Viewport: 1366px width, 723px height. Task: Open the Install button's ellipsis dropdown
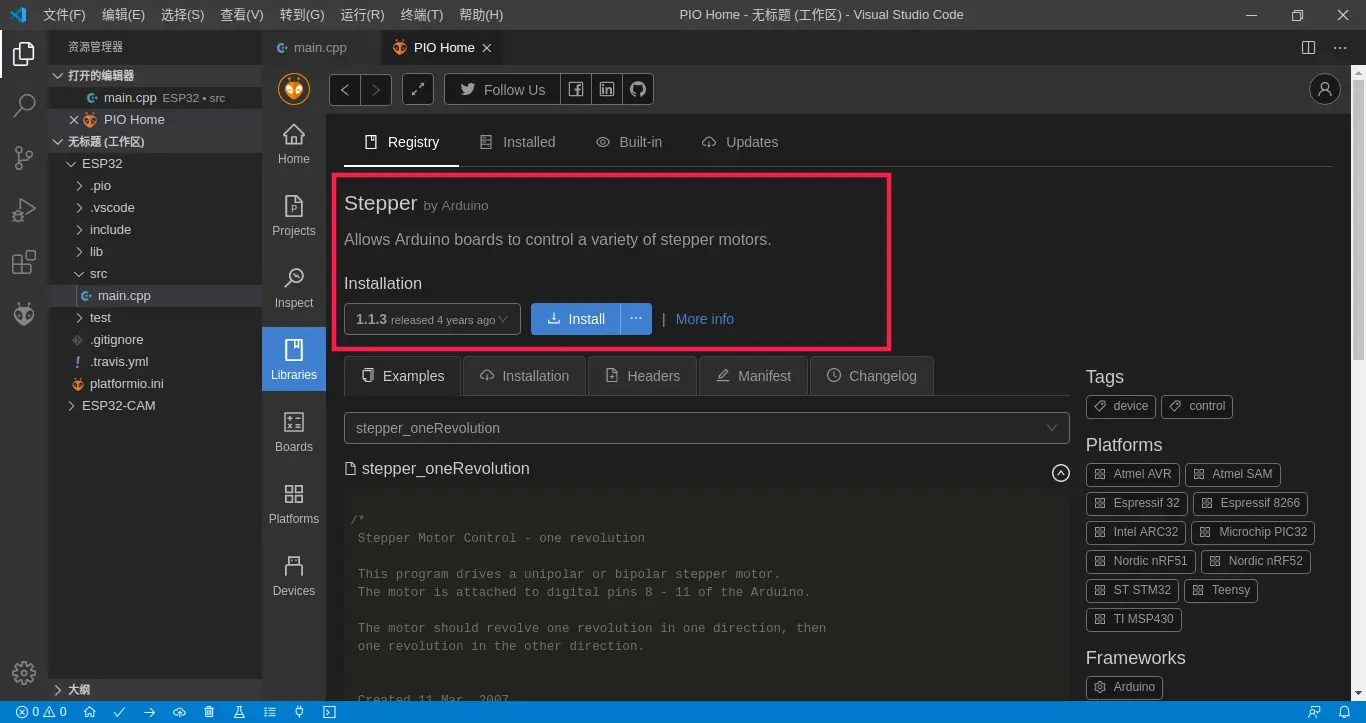click(x=636, y=319)
